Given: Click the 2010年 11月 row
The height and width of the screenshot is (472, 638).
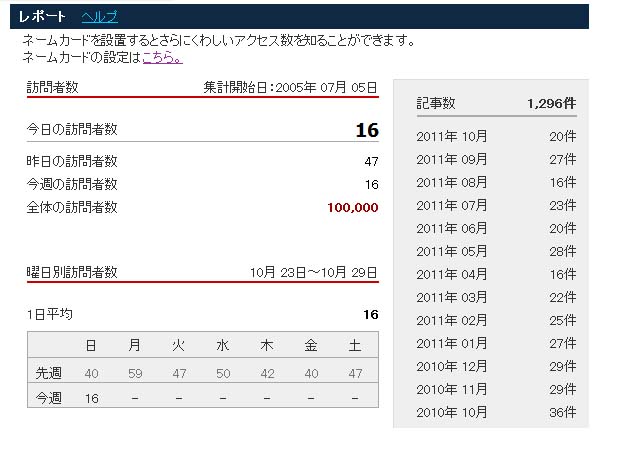Looking at the screenshot, I should (x=496, y=389).
